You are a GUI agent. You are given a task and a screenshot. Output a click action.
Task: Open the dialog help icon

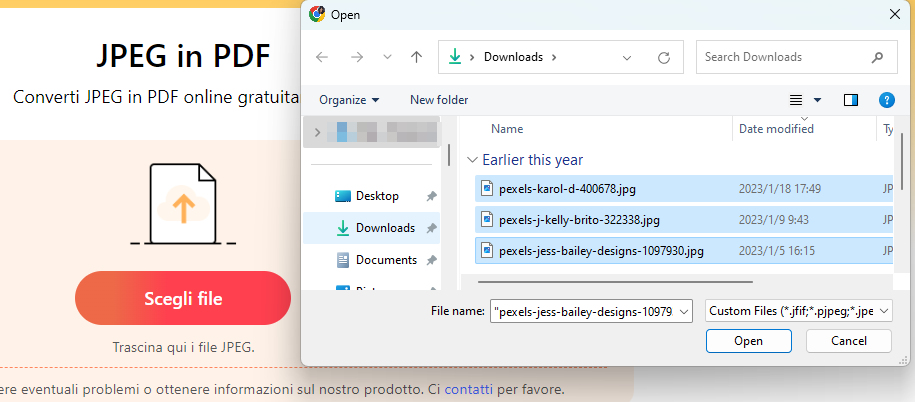tap(885, 100)
